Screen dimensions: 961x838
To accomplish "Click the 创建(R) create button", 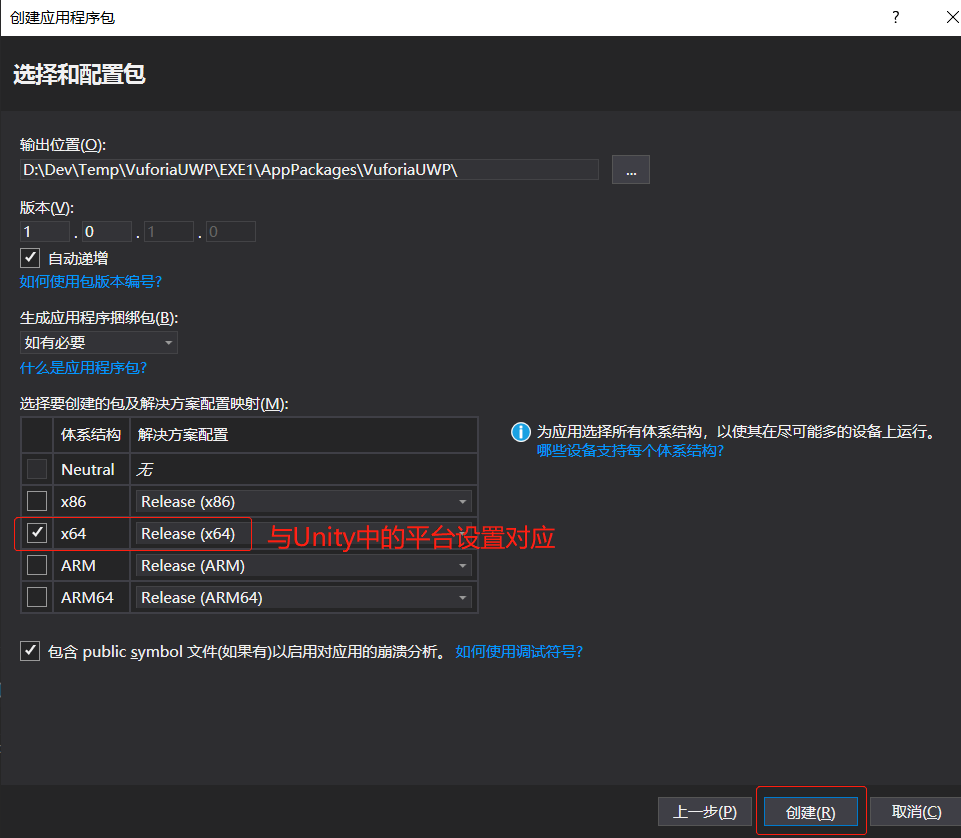I will [x=810, y=811].
